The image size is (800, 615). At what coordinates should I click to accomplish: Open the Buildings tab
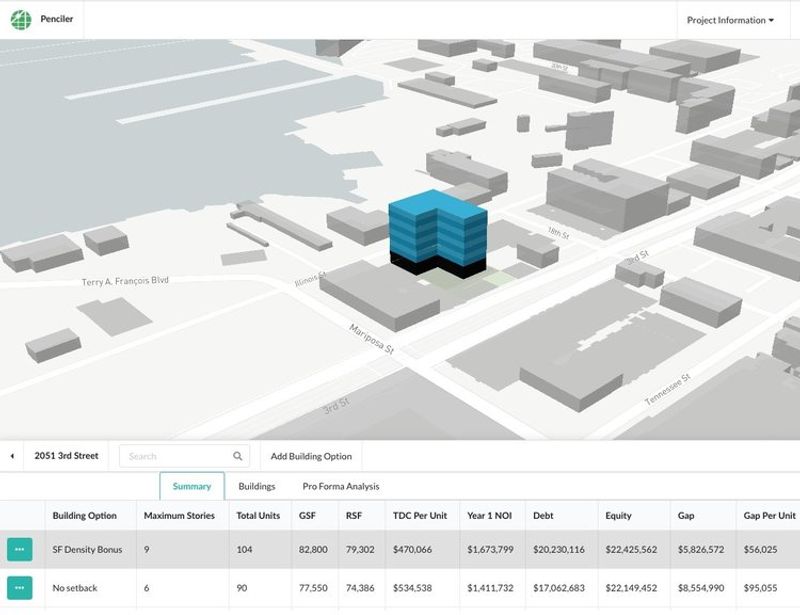pyautogui.click(x=256, y=486)
